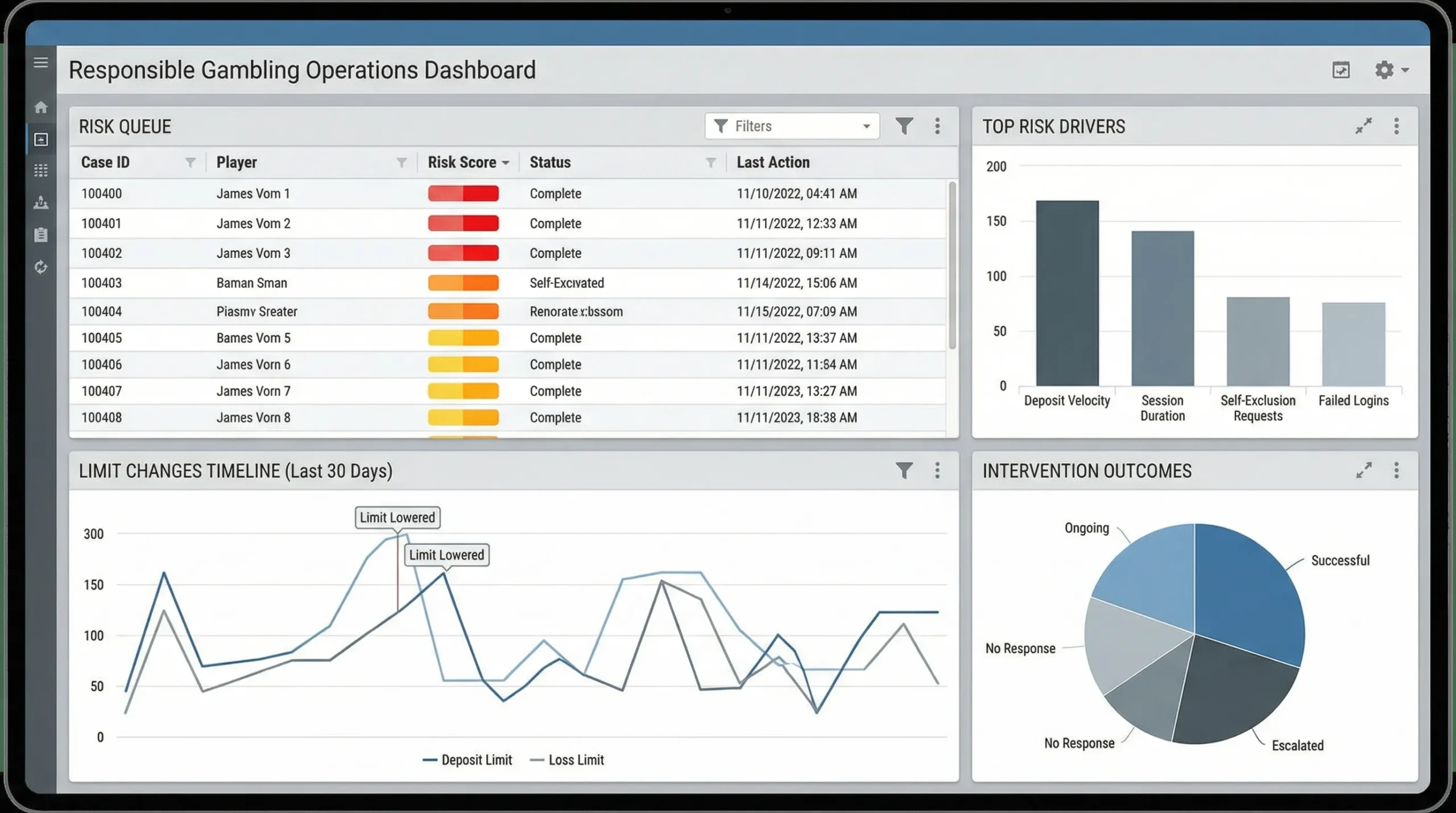The height and width of the screenshot is (813, 1456).
Task: Click the Risk Queue vertical scrollbar
Action: click(952, 265)
